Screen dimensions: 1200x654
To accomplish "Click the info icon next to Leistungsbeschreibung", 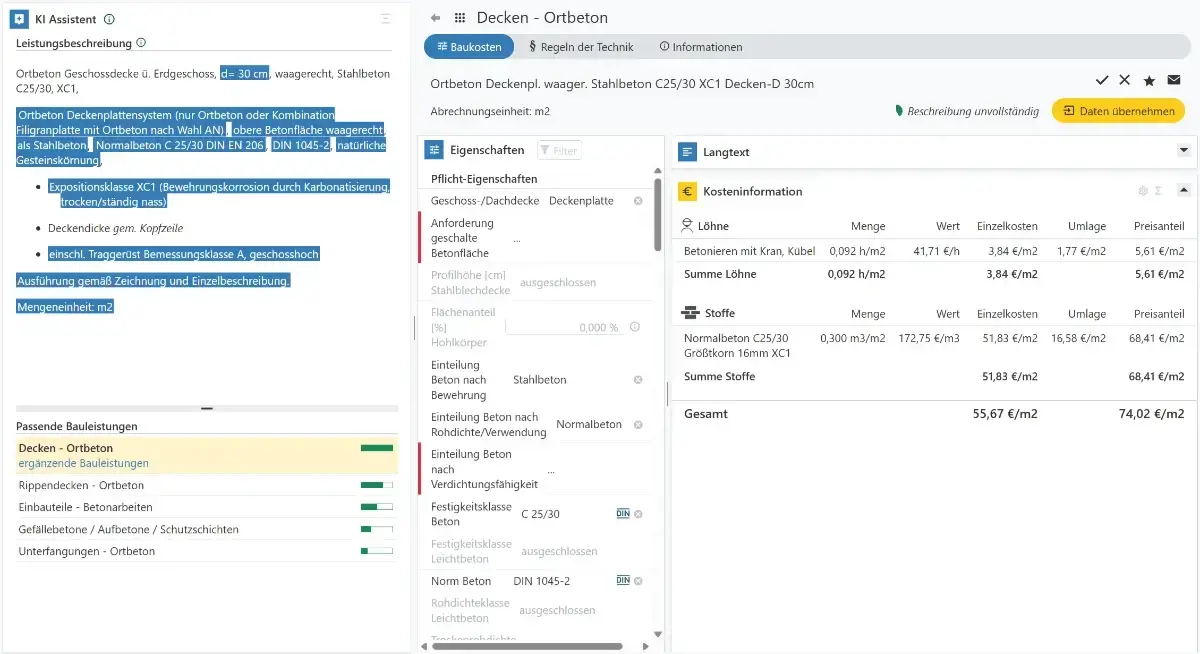I will tap(141, 43).
